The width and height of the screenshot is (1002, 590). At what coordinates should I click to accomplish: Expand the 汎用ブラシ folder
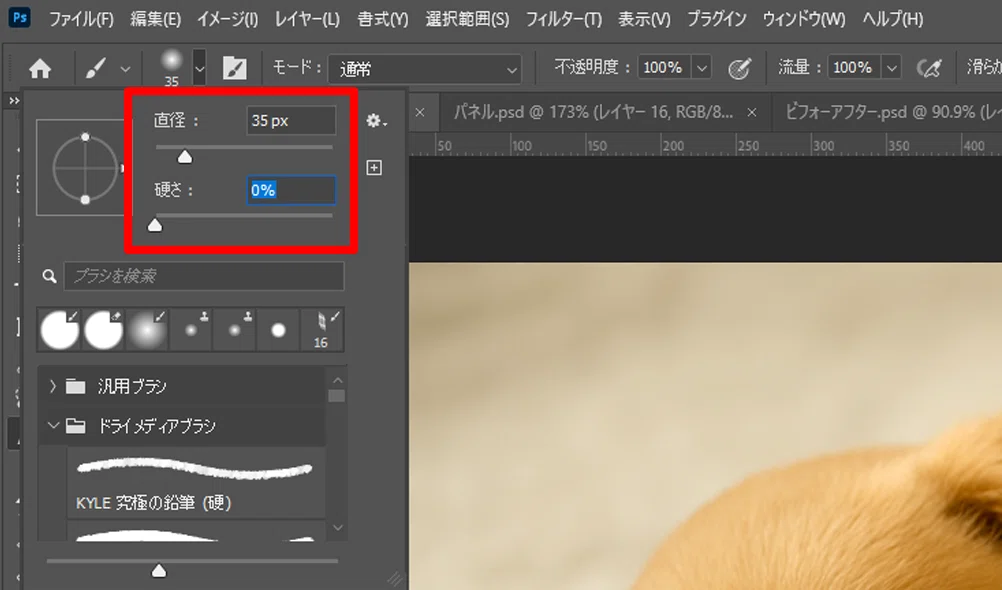tap(52, 386)
